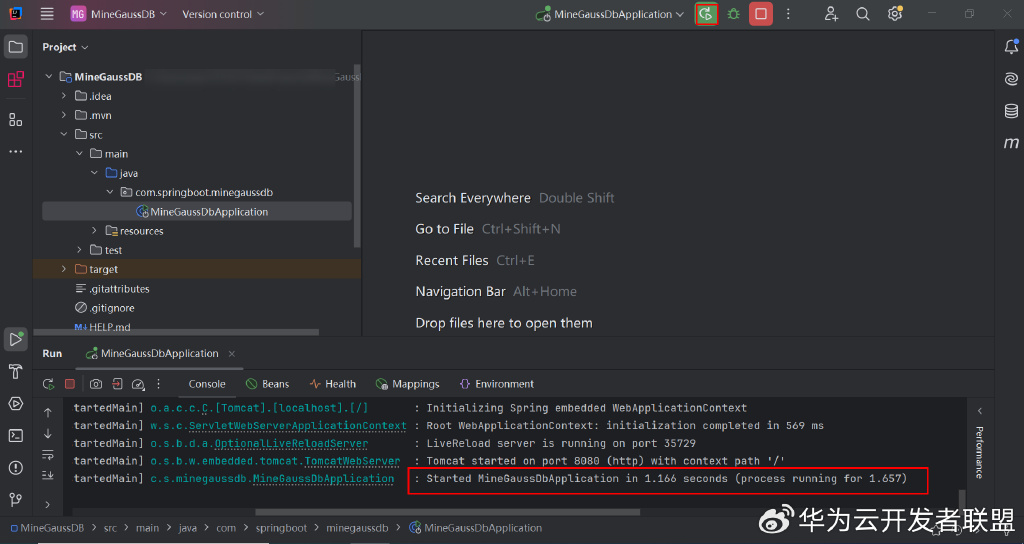Expand the .mvn folder
The image size is (1024, 544).
(x=63, y=115)
